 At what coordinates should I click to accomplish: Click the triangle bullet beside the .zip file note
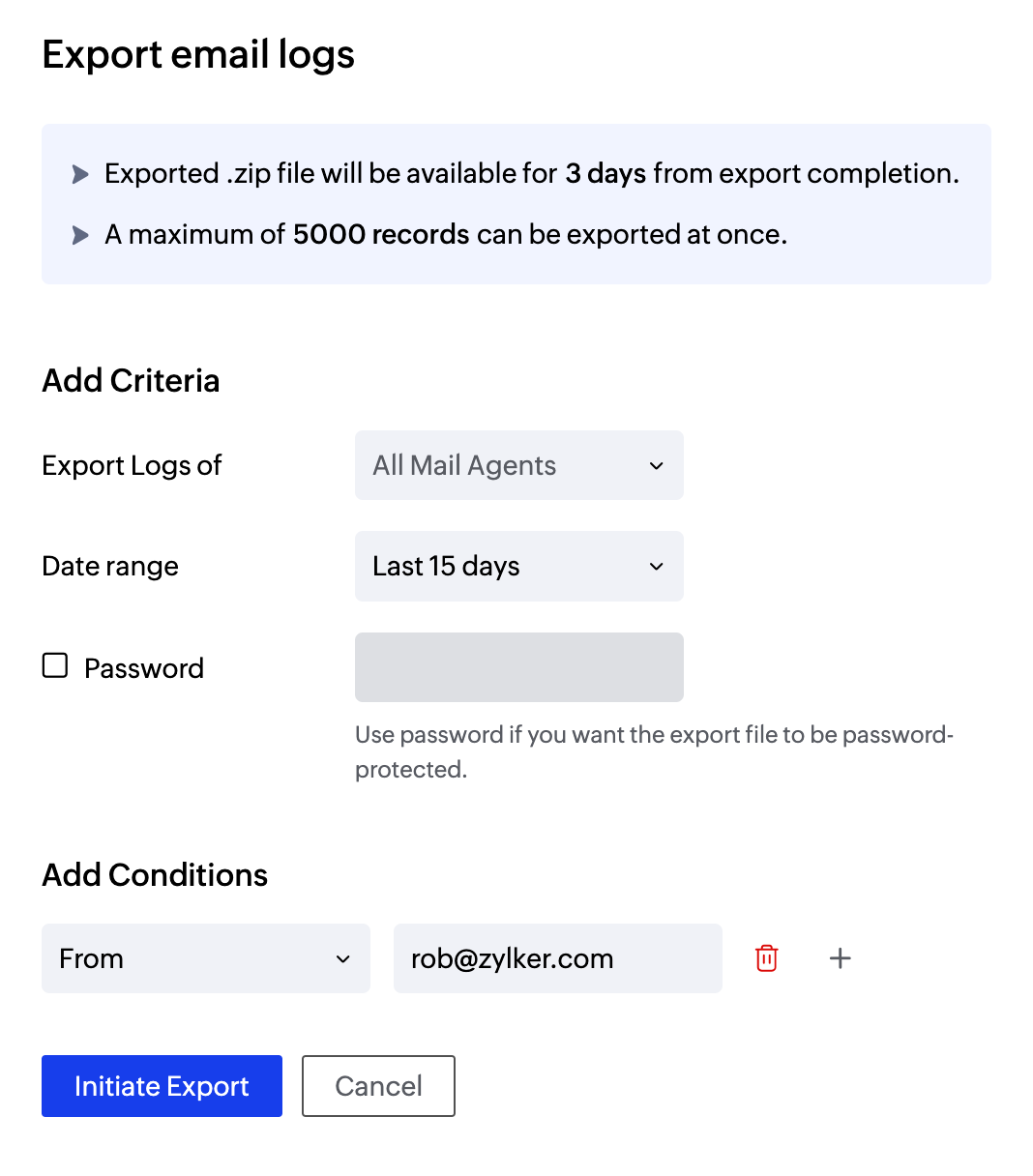coord(80,174)
